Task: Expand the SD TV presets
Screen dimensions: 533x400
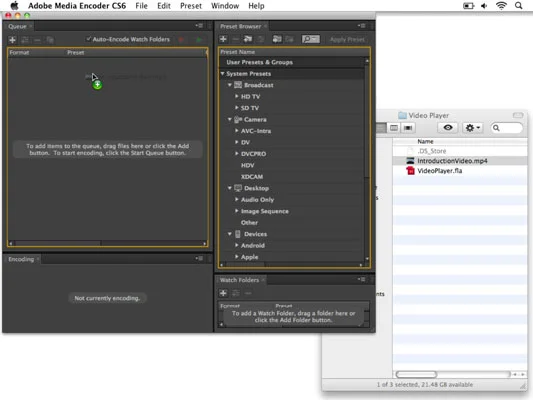Action: (237, 108)
